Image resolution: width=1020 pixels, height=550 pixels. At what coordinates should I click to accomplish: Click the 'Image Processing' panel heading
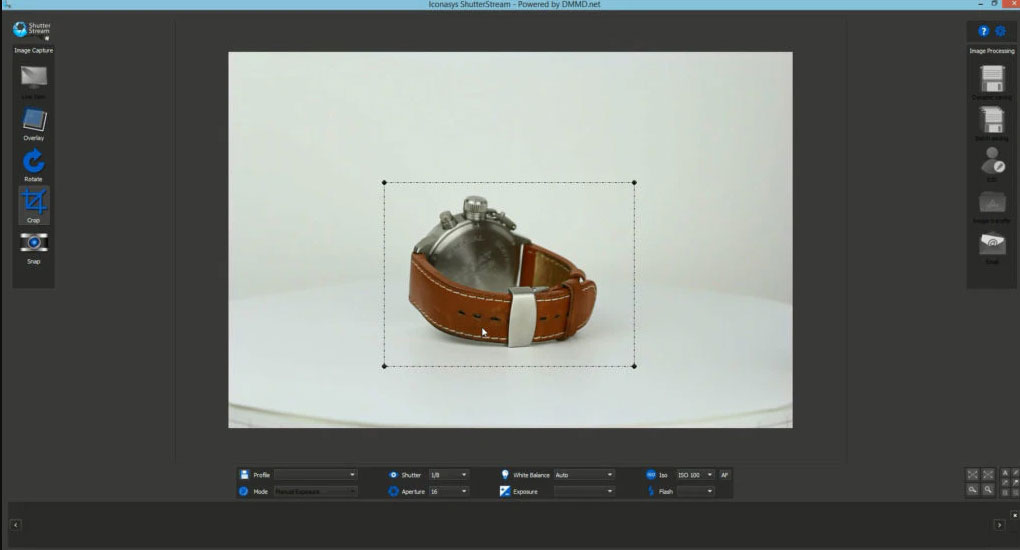[x=991, y=51]
